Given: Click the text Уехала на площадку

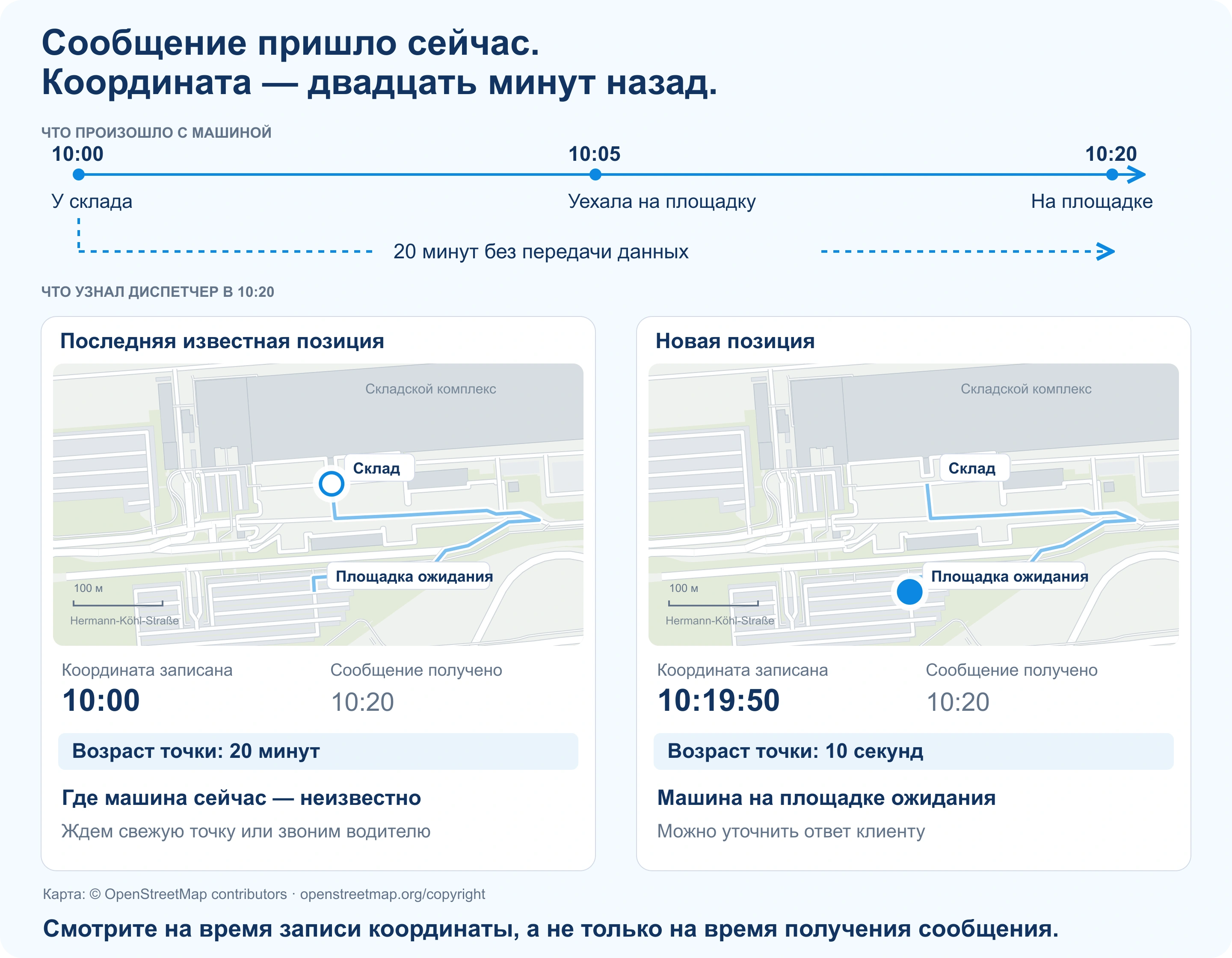Looking at the screenshot, I should (x=662, y=202).
